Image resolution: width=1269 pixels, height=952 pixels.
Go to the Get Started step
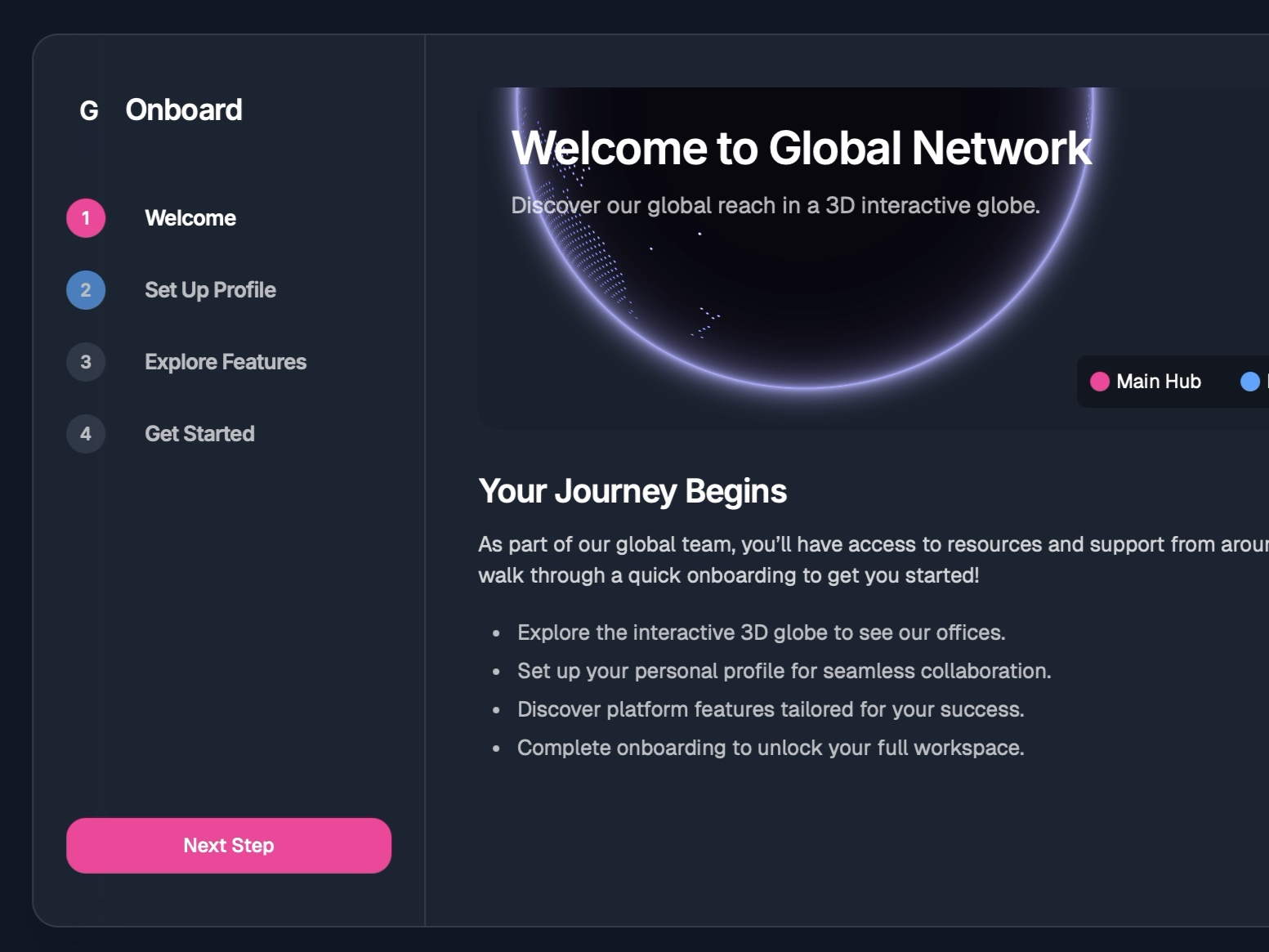coord(199,434)
